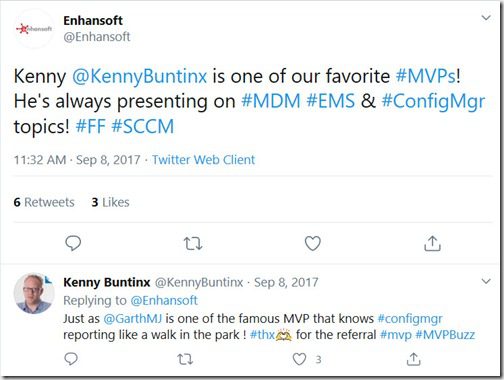Viewport: 504px width, 380px height.
Task: Share Kenny Buntinx's reply
Action: (x=413, y=359)
